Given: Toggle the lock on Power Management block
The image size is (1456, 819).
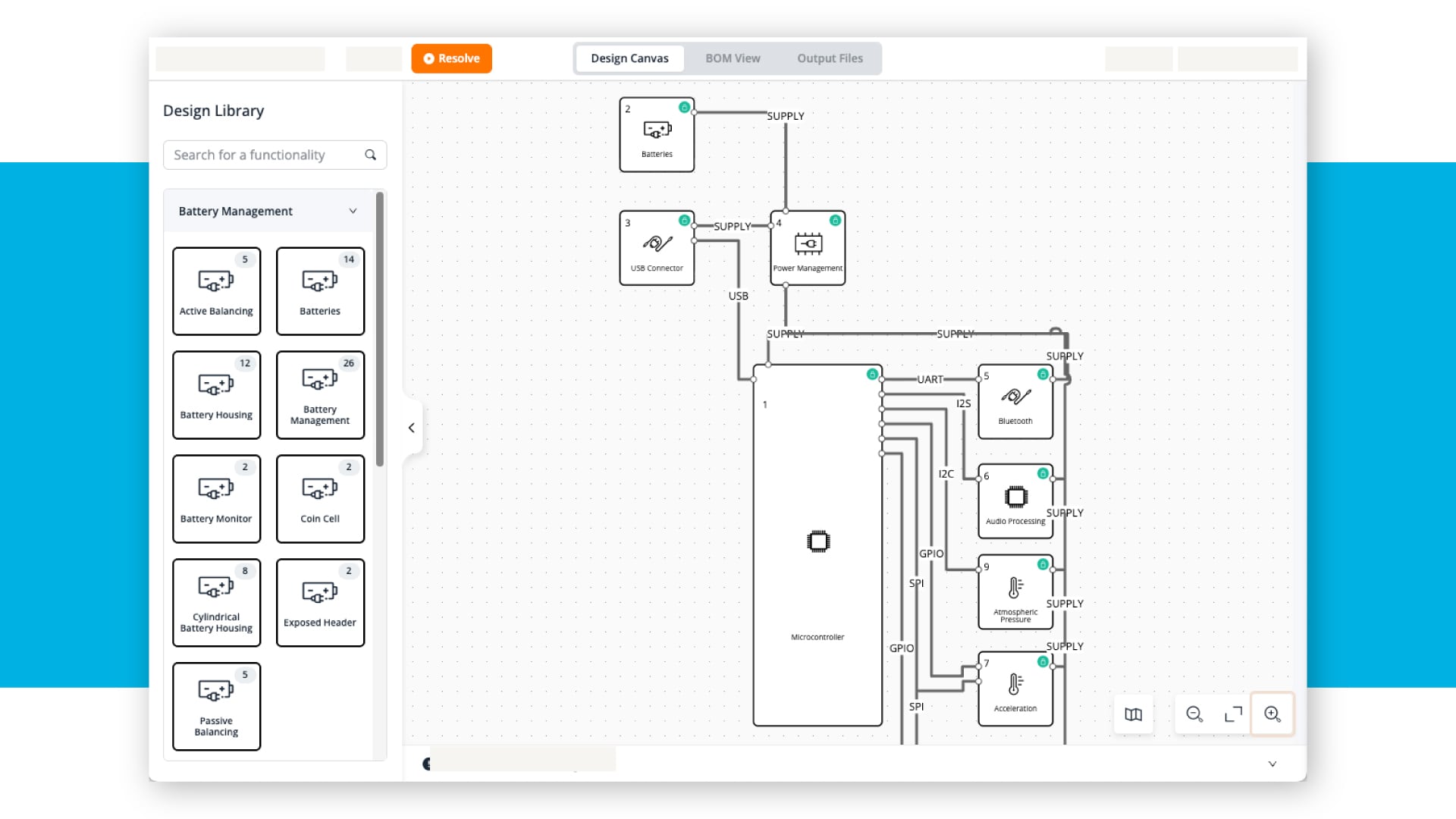Looking at the screenshot, I should pyautogui.click(x=835, y=221).
